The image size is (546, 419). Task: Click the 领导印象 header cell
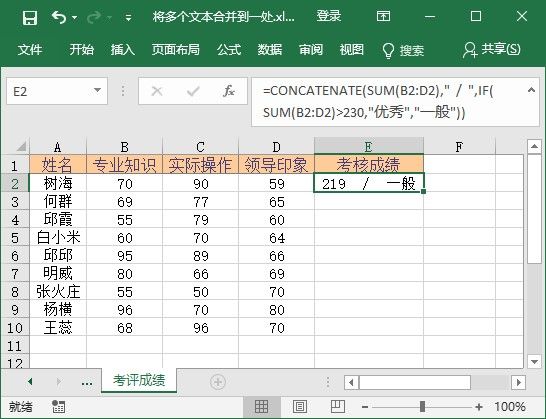276,164
